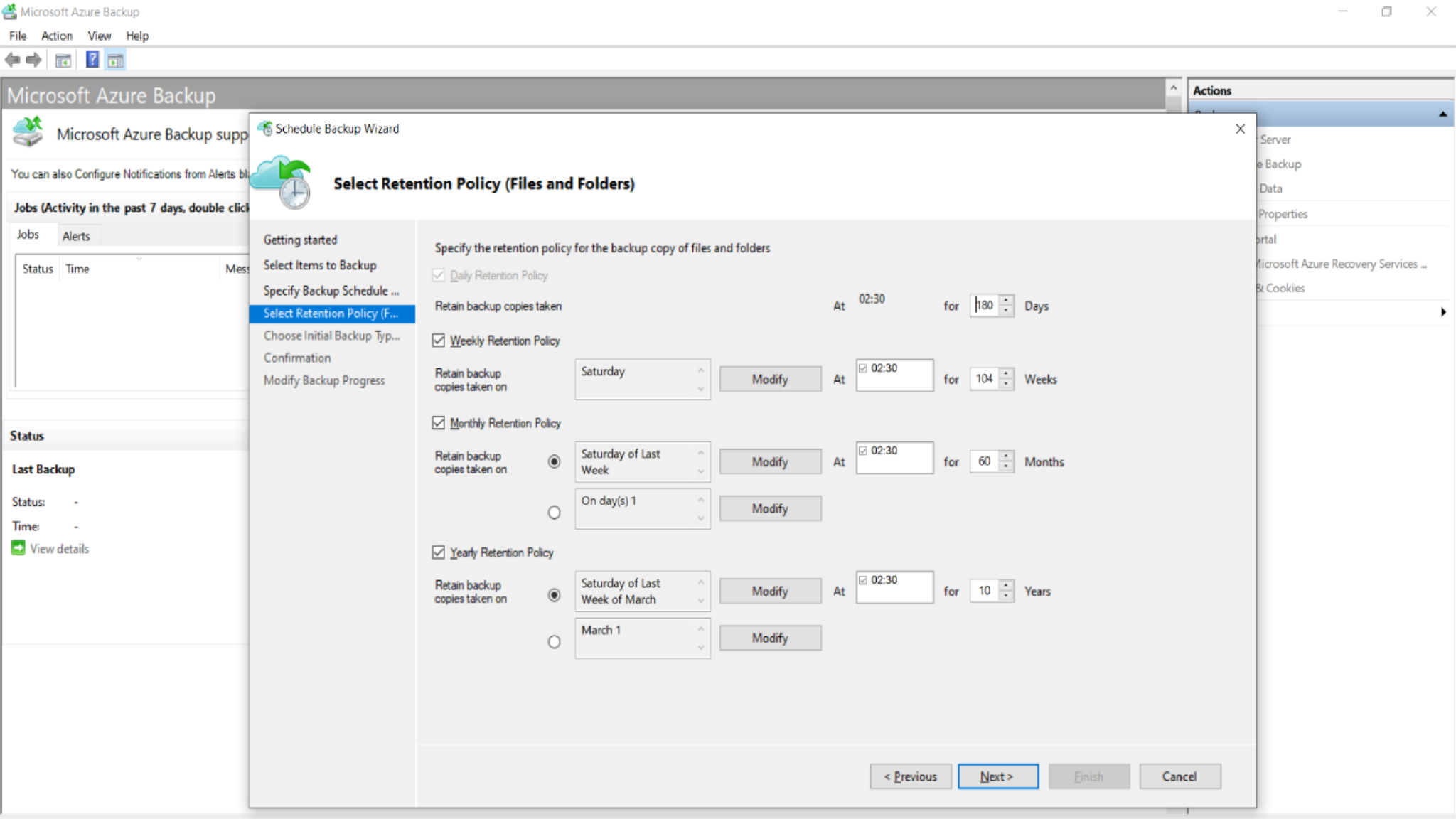The width and height of the screenshot is (1456, 819).
Task: Open Help via the question mark icon
Action: [92, 60]
